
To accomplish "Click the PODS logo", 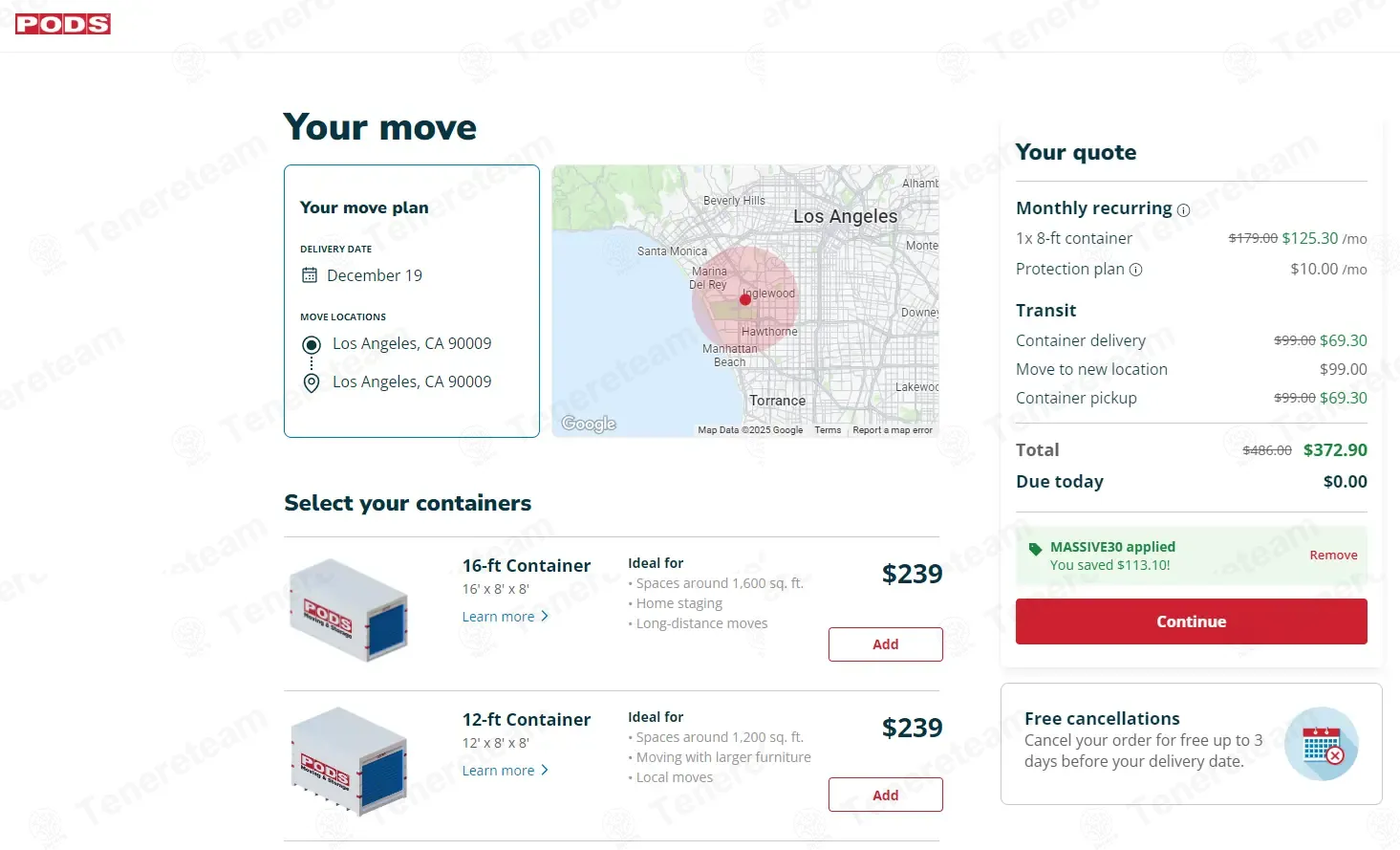I will [x=63, y=24].
